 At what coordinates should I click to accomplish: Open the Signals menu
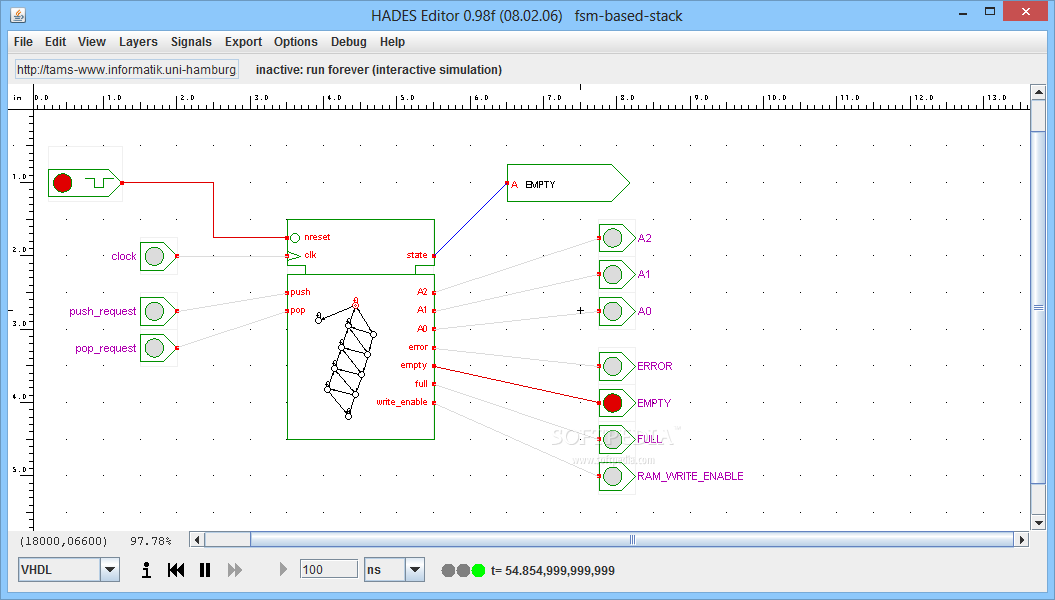pos(191,42)
